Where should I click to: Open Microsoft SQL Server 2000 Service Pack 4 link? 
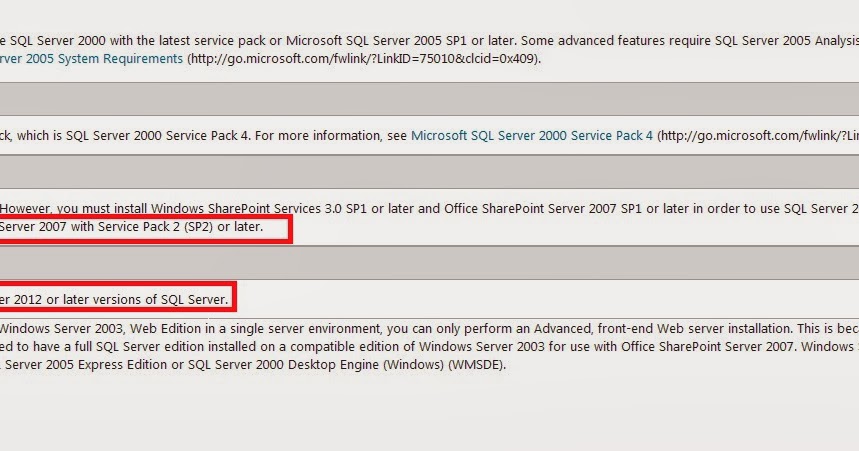pyautogui.click(x=532, y=135)
